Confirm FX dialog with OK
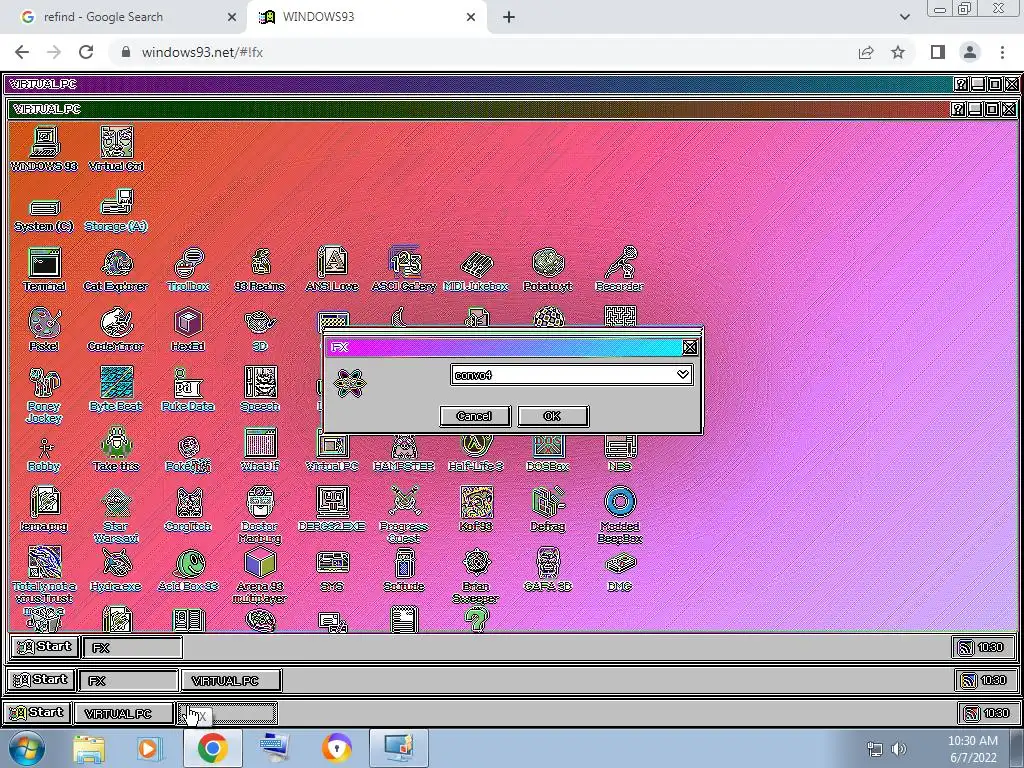This screenshot has width=1024, height=768. [552, 416]
